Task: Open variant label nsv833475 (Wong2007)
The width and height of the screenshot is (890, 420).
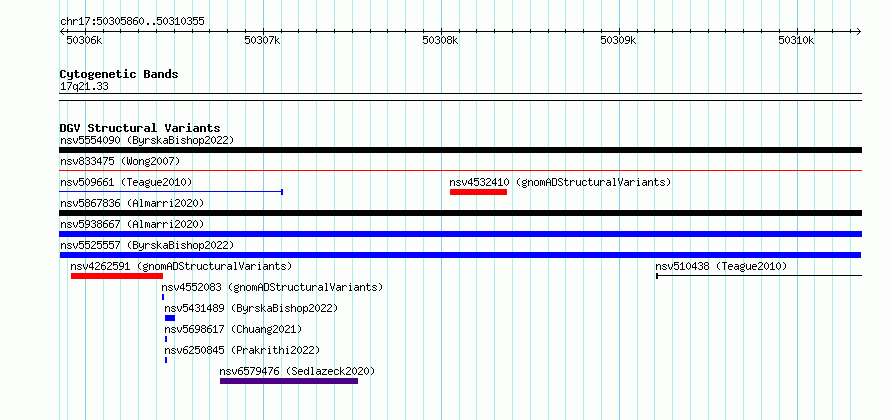Action: pos(120,162)
